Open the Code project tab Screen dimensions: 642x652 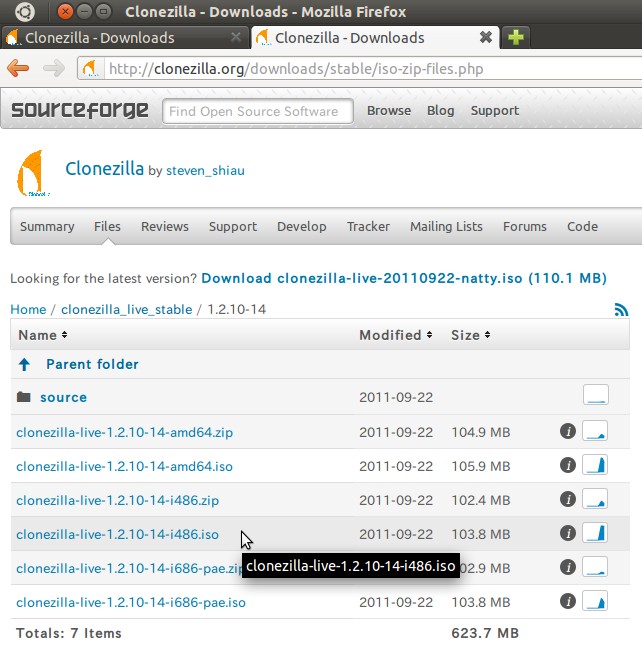click(x=583, y=227)
